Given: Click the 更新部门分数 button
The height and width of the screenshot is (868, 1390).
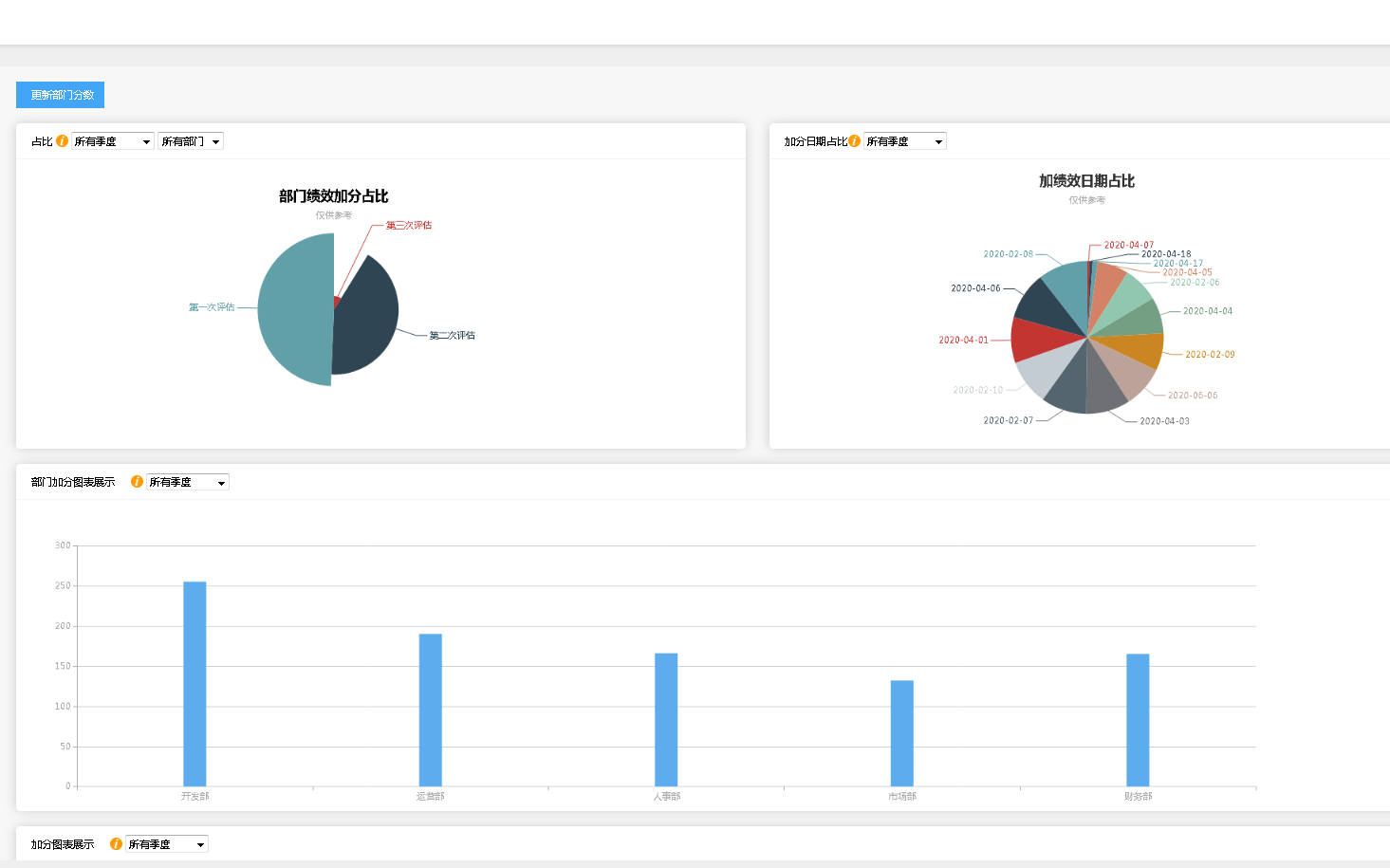Looking at the screenshot, I should click(x=60, y=95).
